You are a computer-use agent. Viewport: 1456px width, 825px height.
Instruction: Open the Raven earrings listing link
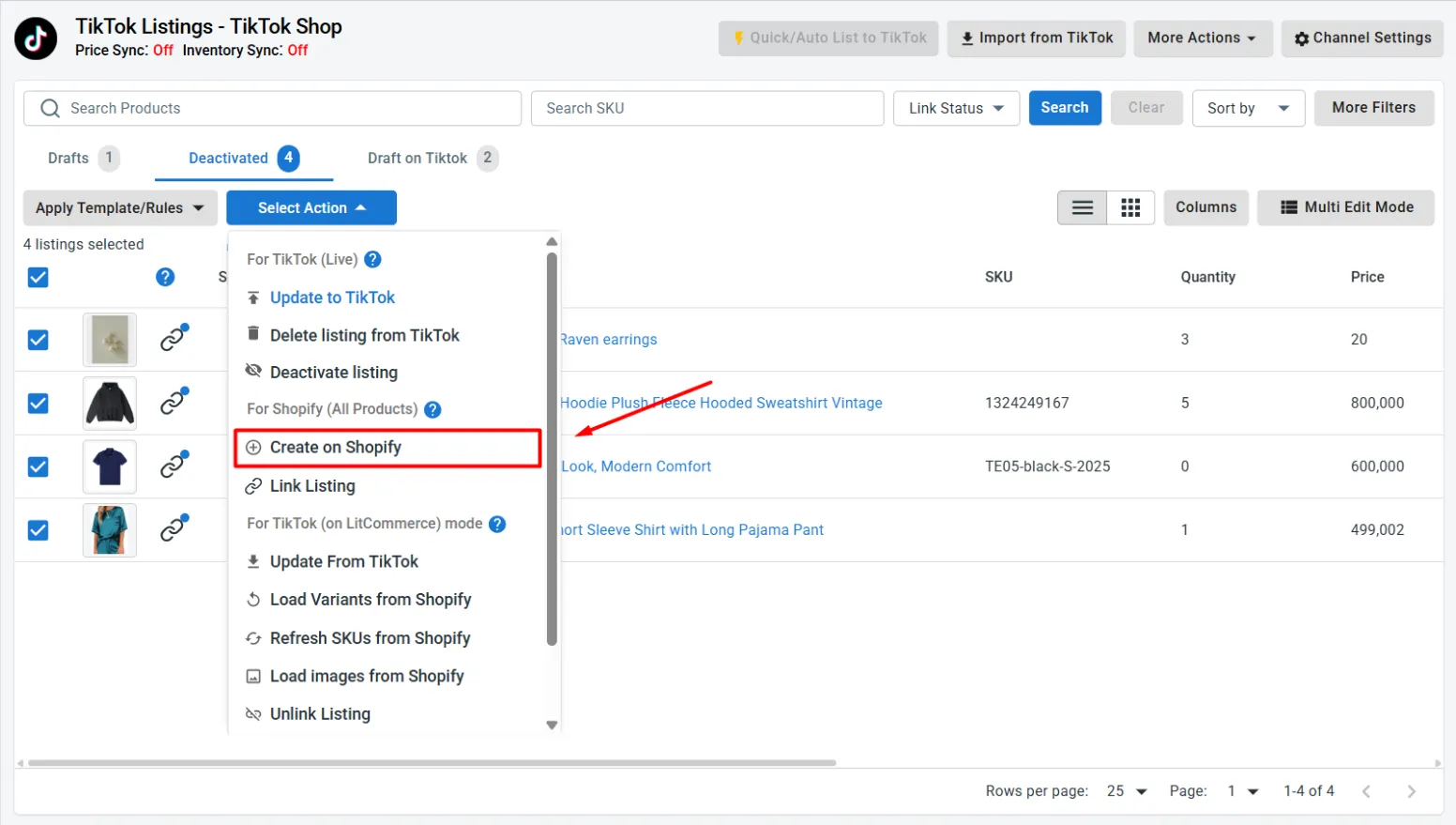[x=609, y=340]
